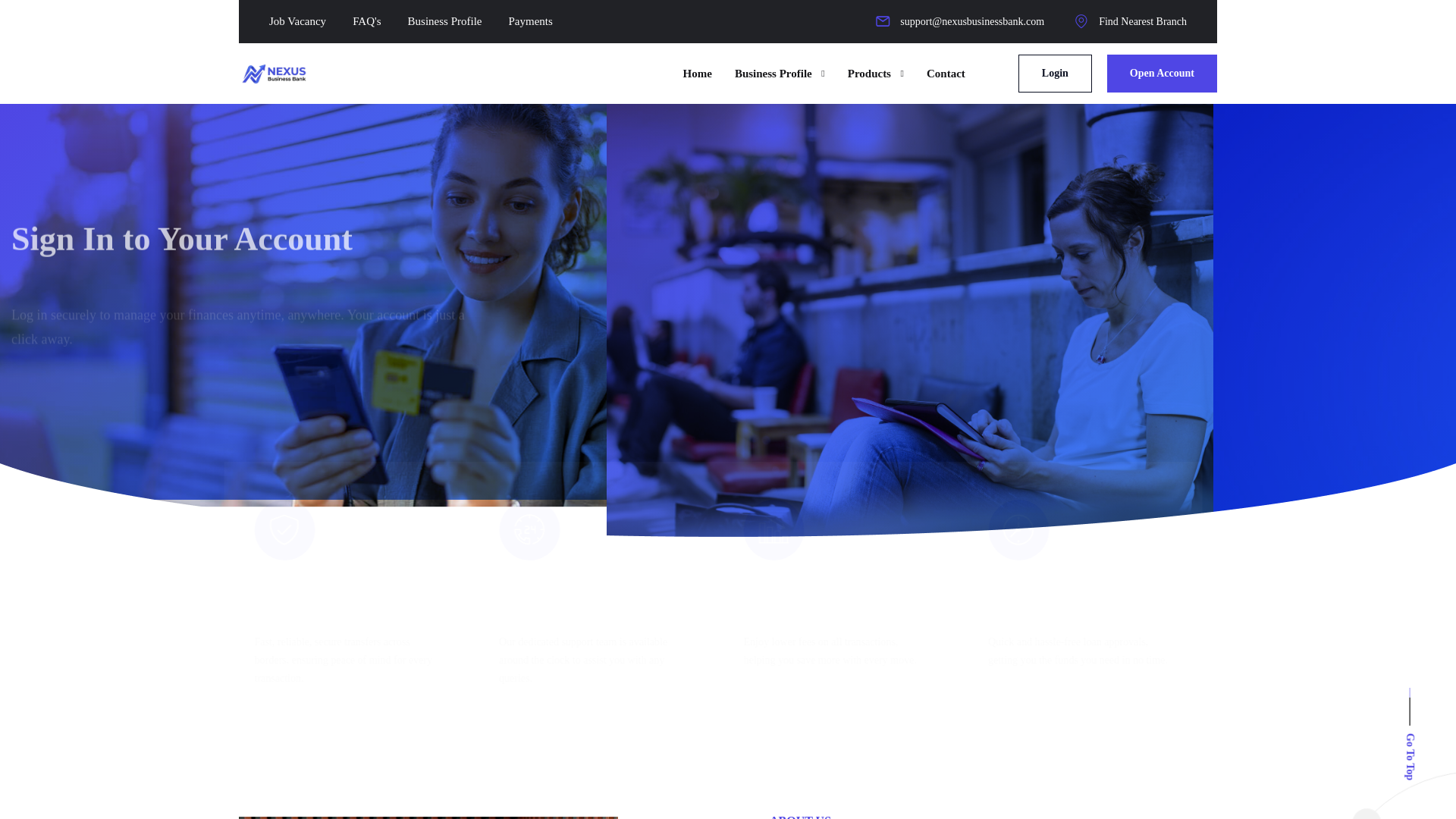Open Business Profile in top bar
1456x819 pixels.
(x=444, y=21)
